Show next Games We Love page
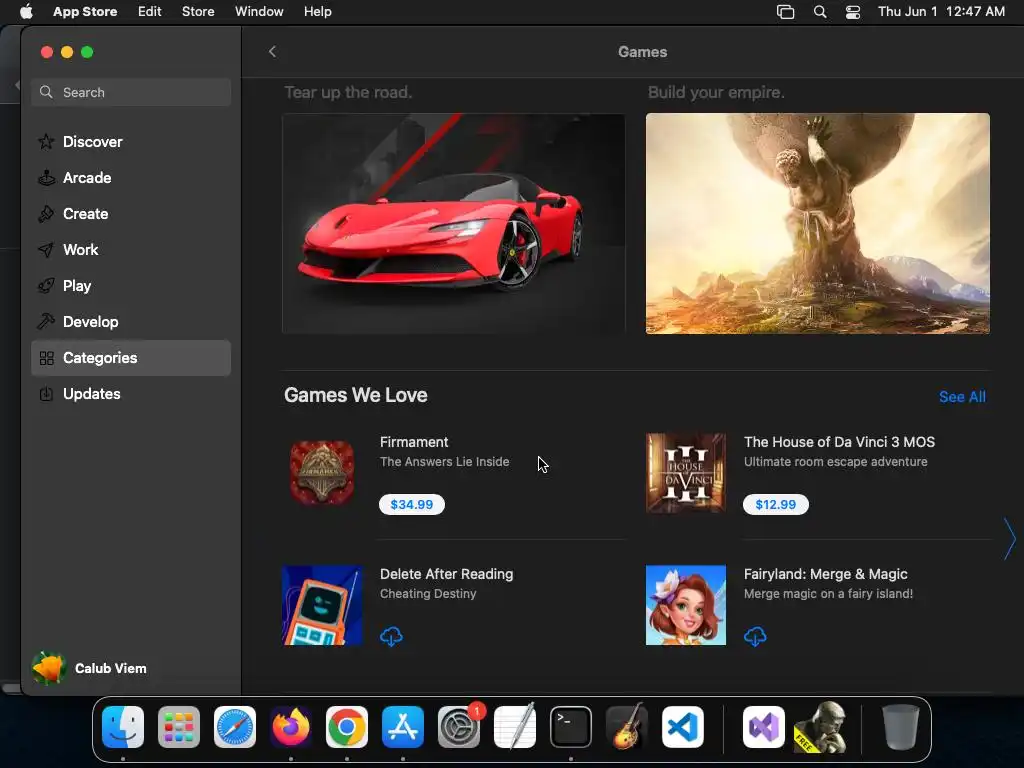The height and width of the screenshot is (768, 1024). pos(1010,539)
